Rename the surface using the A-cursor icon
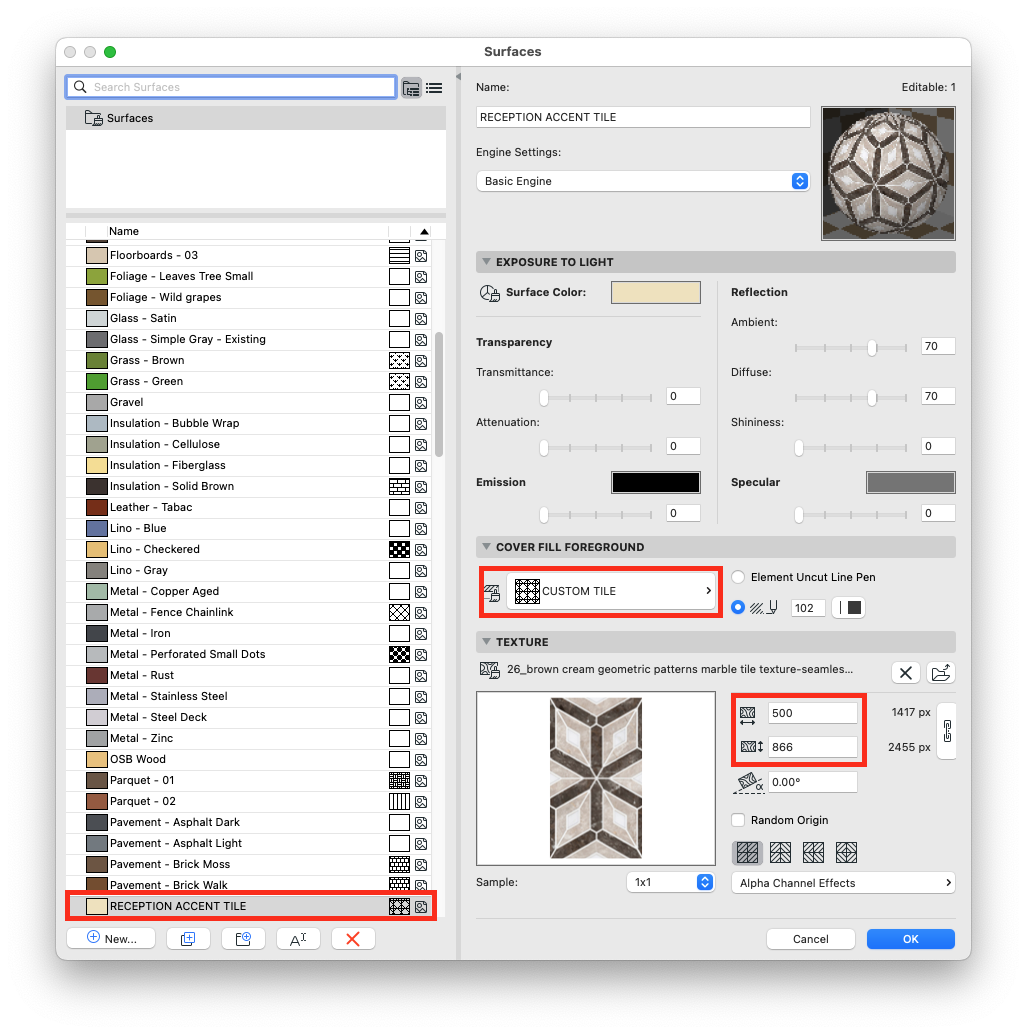Screen dimensions: 1027x1034 (298, 938)
